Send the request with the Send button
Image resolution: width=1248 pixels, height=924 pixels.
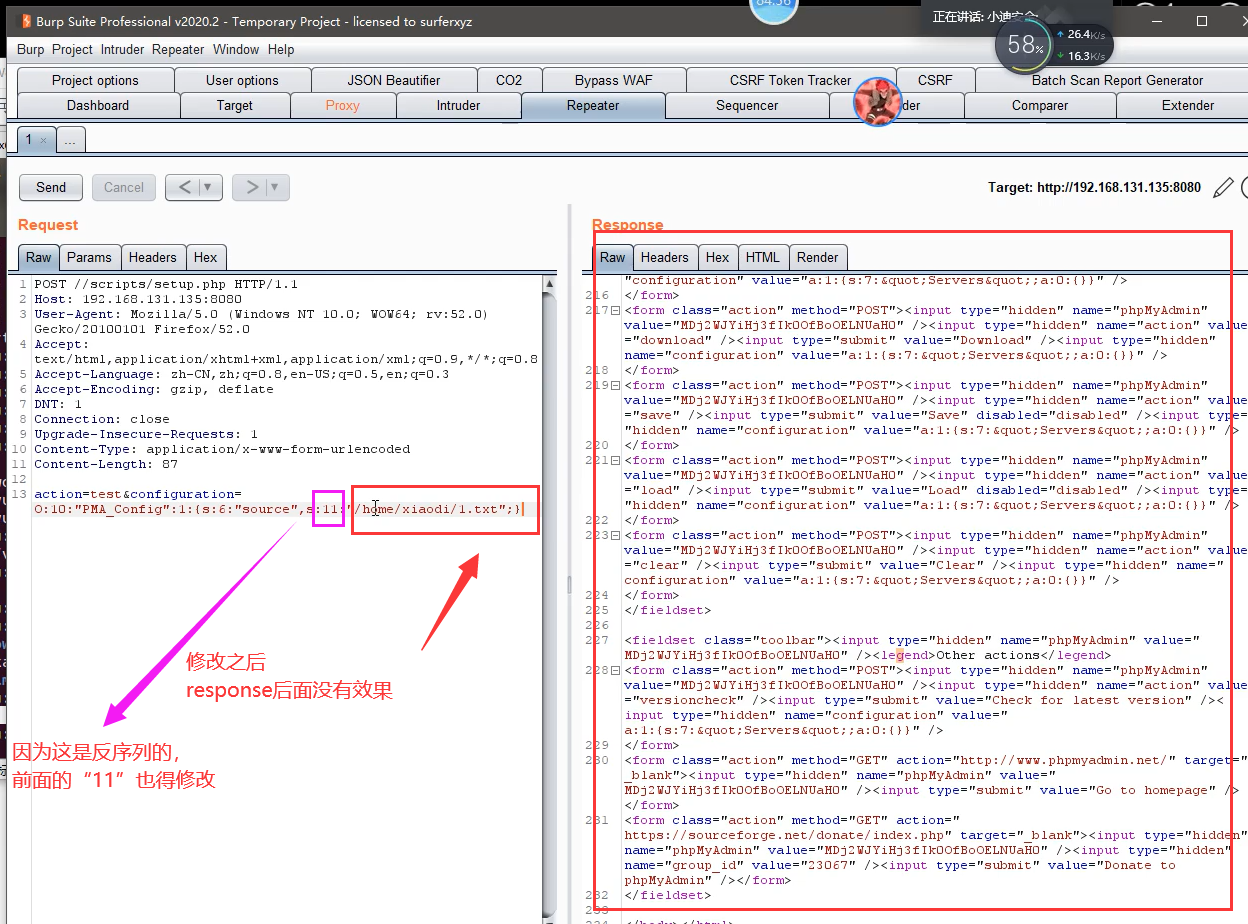[51, 187]
